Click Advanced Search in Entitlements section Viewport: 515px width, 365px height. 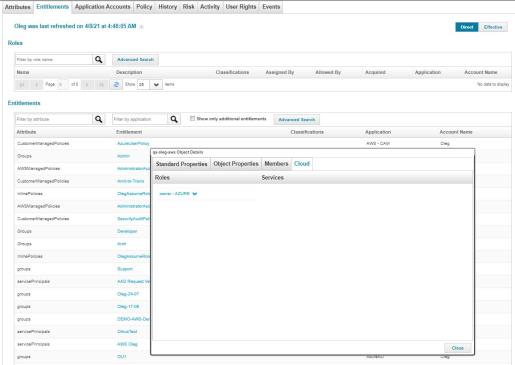[x=297, y=120]
